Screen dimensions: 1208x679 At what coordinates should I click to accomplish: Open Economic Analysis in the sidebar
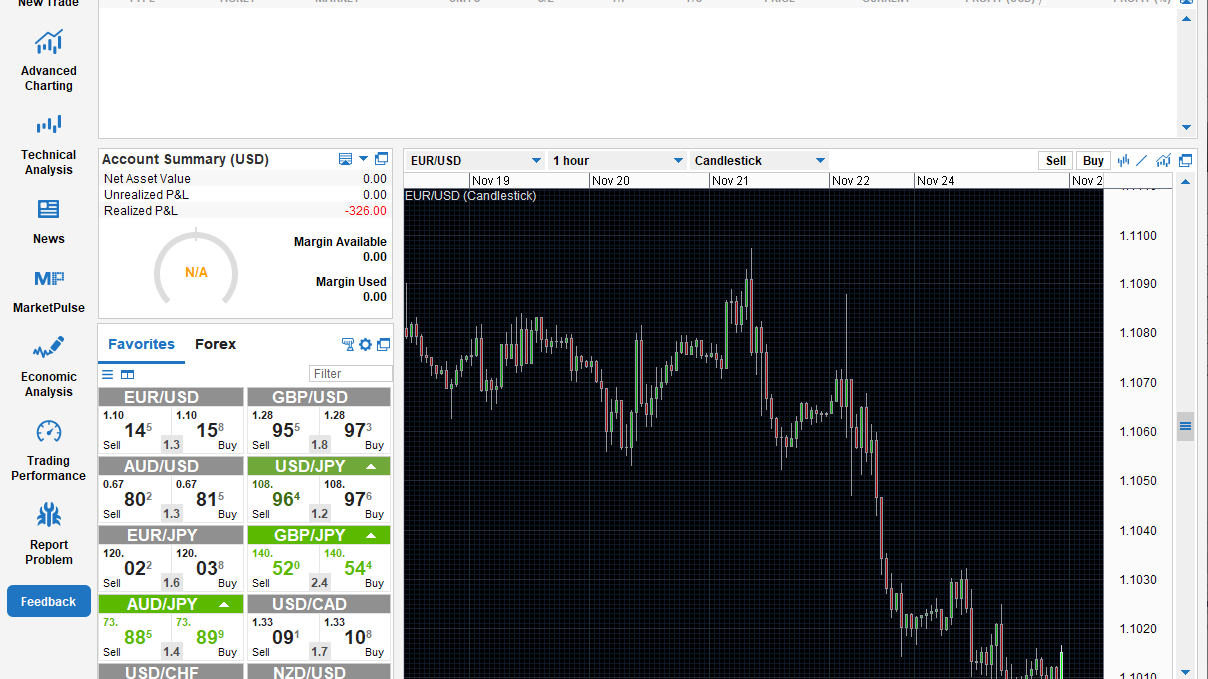[48, 366]
